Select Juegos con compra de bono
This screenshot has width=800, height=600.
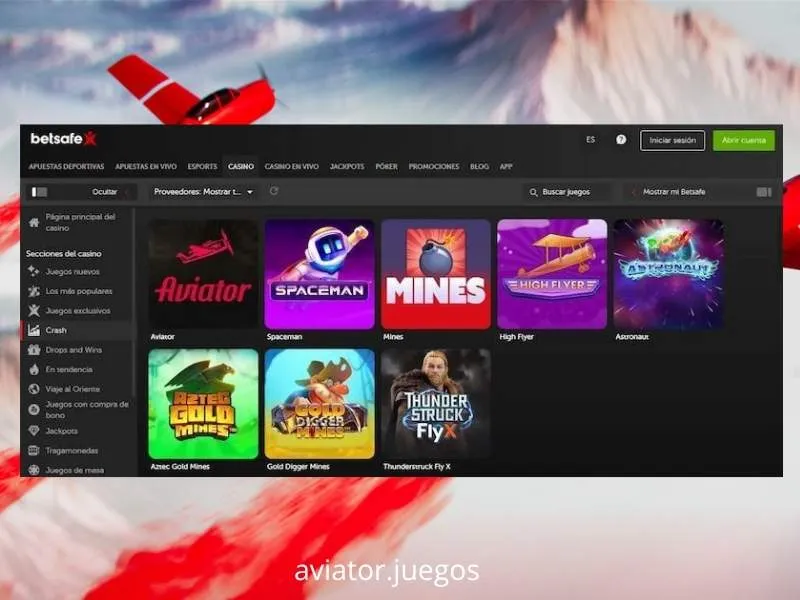[87, 410]
